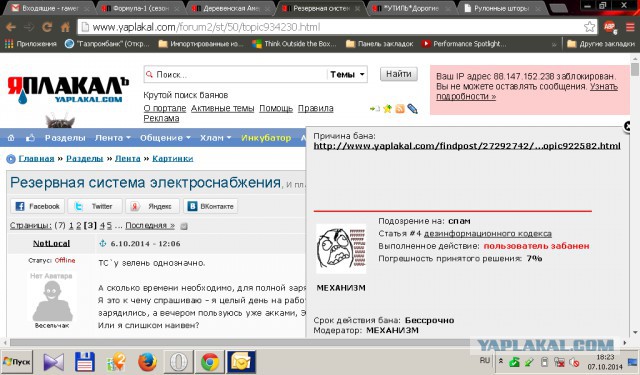Go back with browser back arrow
640x375 pixels.
(11, 27)
